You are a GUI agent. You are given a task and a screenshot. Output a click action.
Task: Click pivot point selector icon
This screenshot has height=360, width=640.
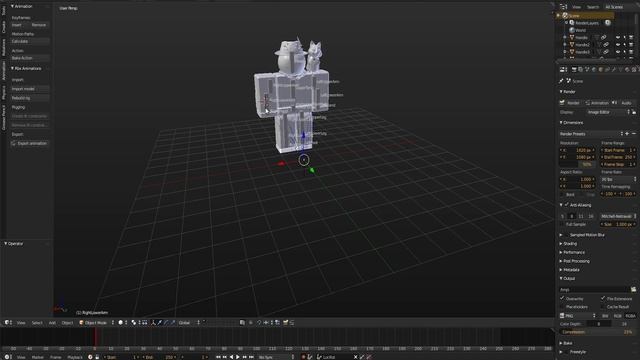click(x=134, y=322)
